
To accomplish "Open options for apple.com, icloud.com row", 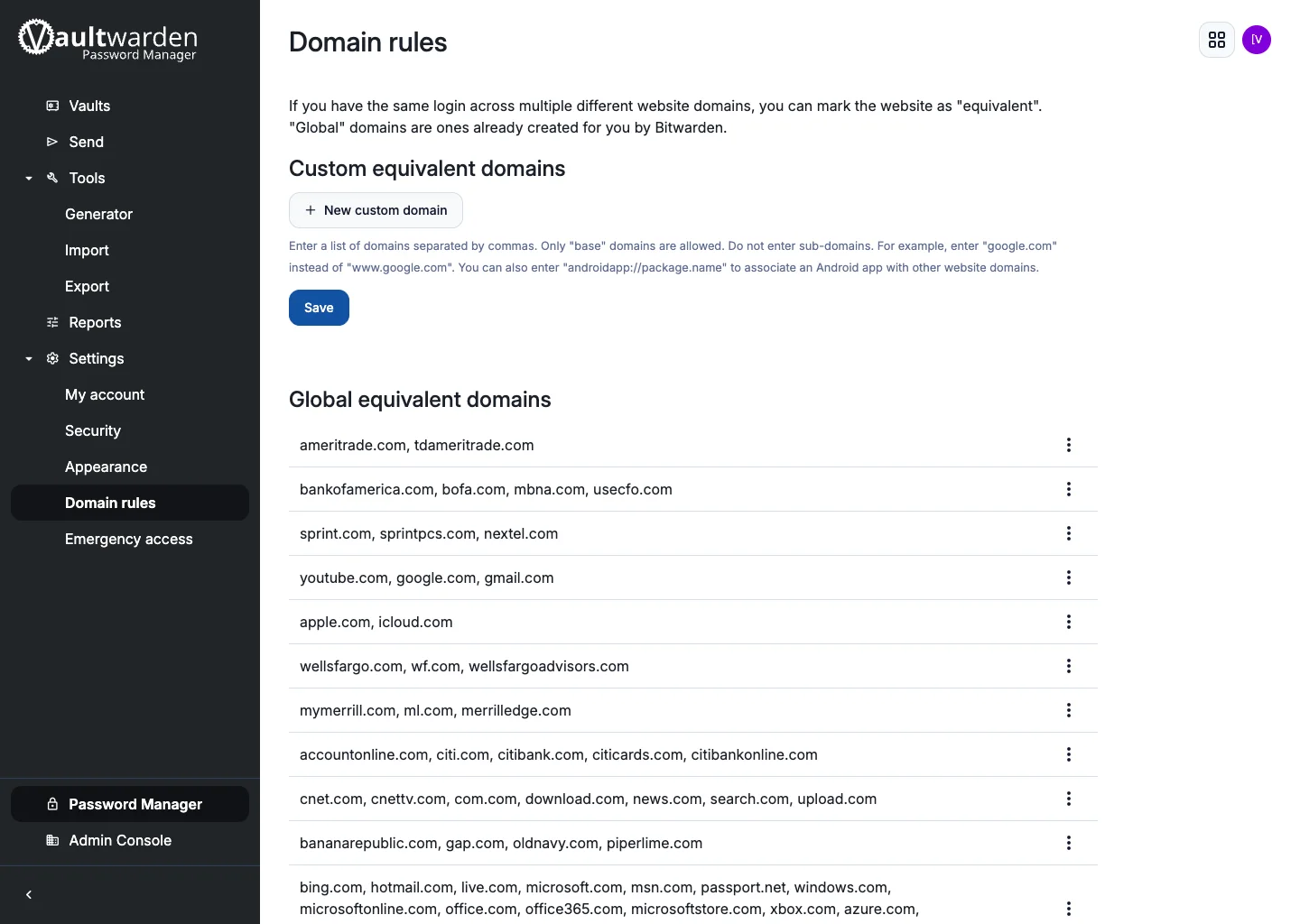I will (x=1069, y=622).
